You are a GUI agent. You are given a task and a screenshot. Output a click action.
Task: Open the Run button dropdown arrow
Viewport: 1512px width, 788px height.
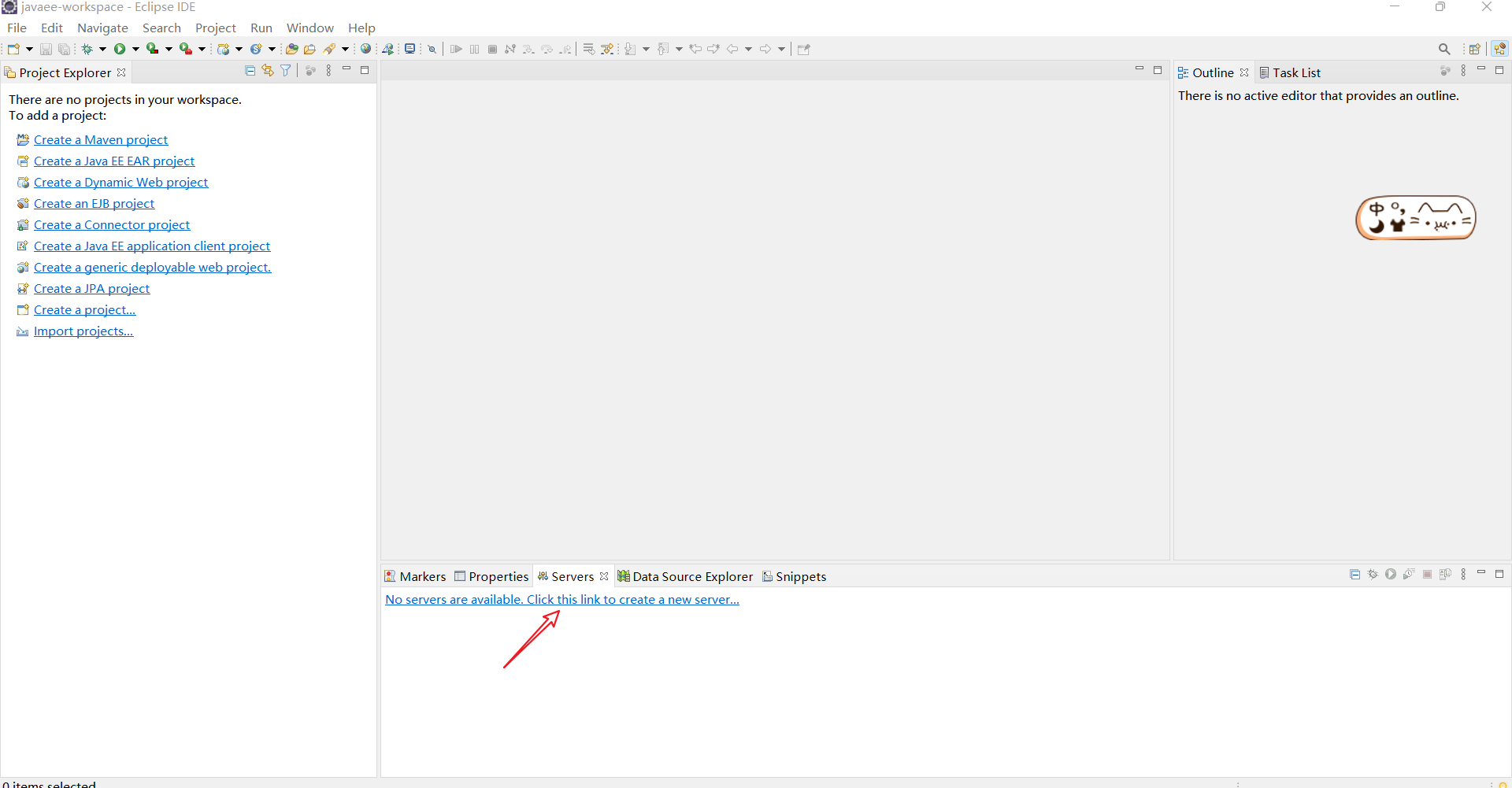(135, 48)
